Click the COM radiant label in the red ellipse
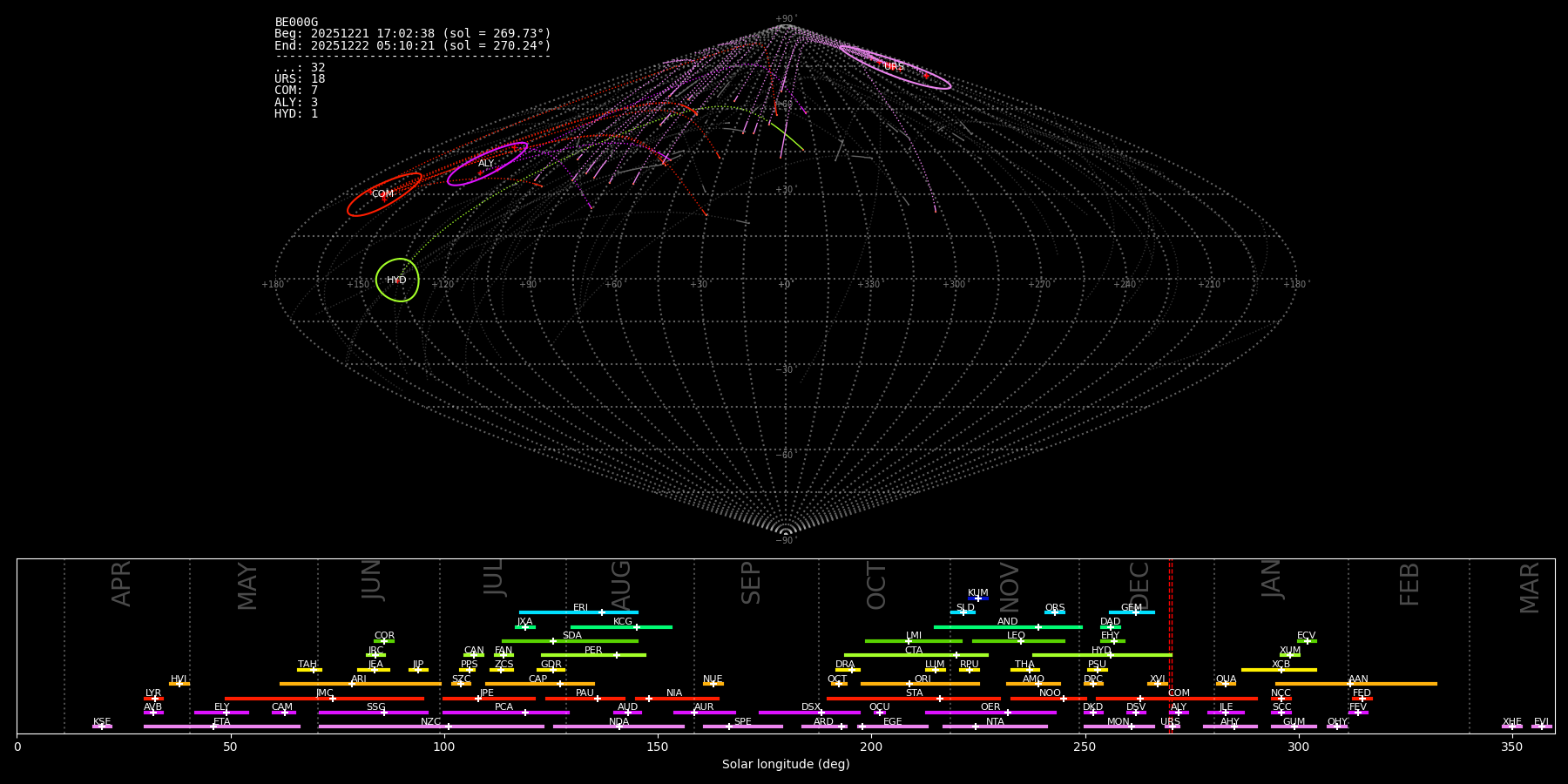Image resolution: width=1568 pixels, height=784 pixels. [x=382, y=194]
